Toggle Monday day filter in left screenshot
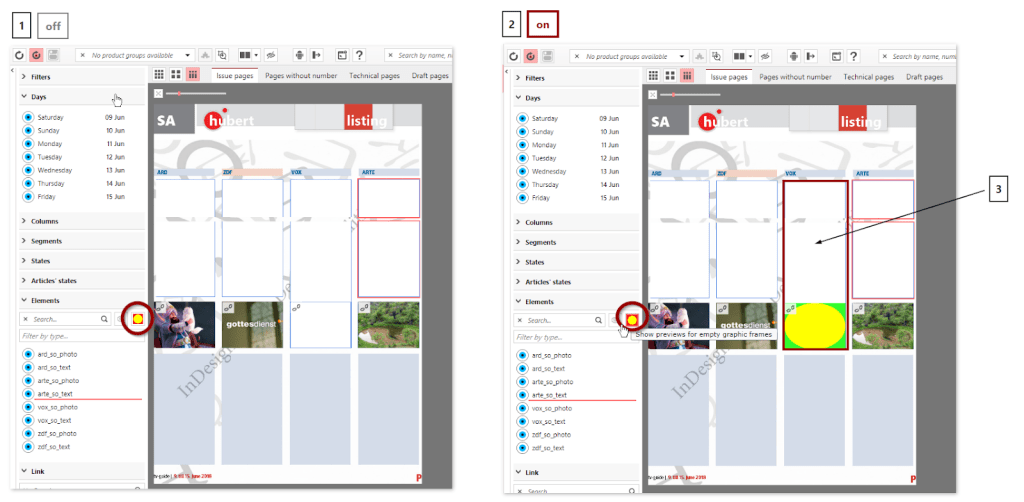This screenshot has width=1024, height=502. click(27, 144)
